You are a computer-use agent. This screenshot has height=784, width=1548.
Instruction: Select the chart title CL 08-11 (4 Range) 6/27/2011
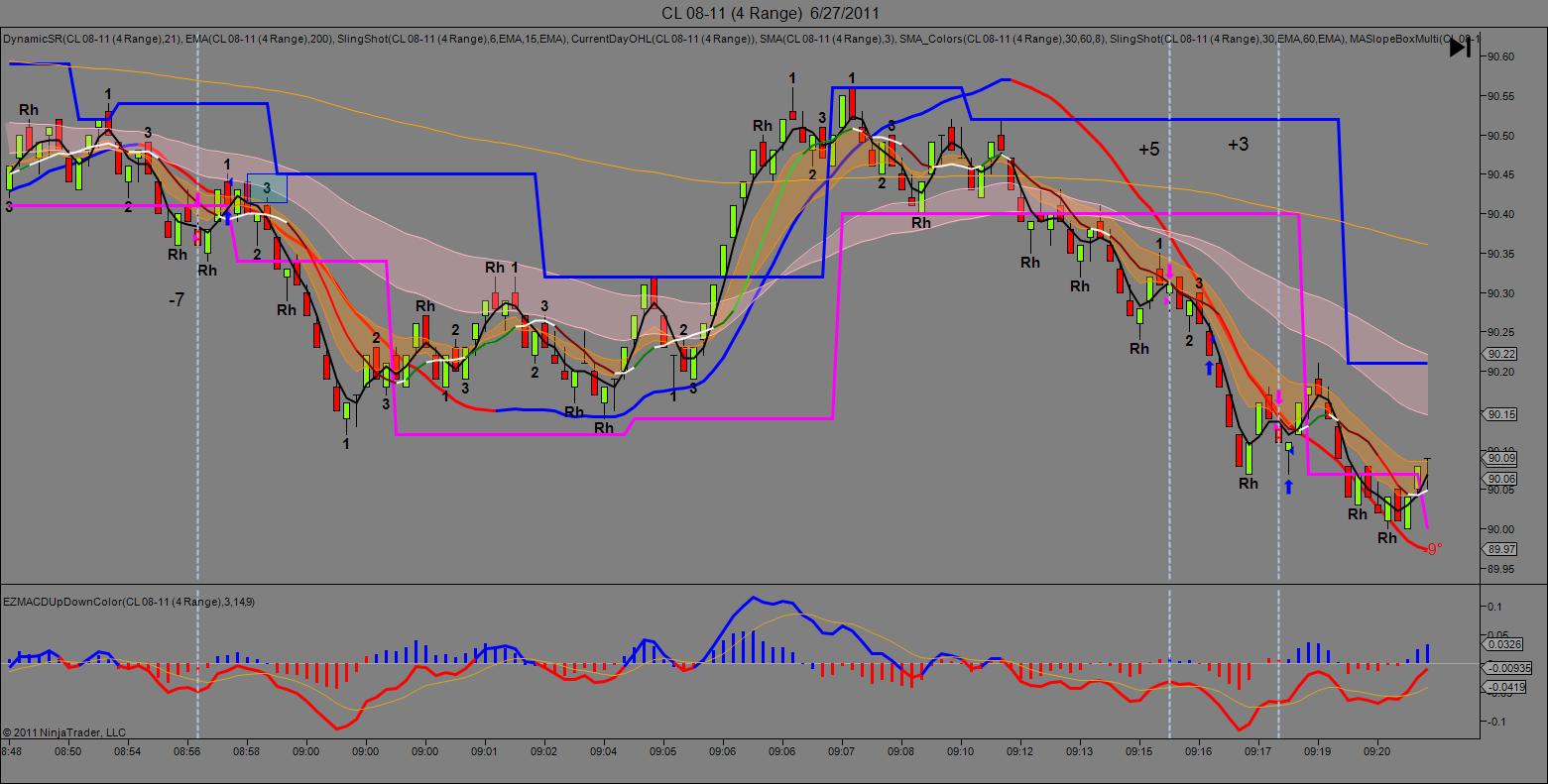pos(770,13)
